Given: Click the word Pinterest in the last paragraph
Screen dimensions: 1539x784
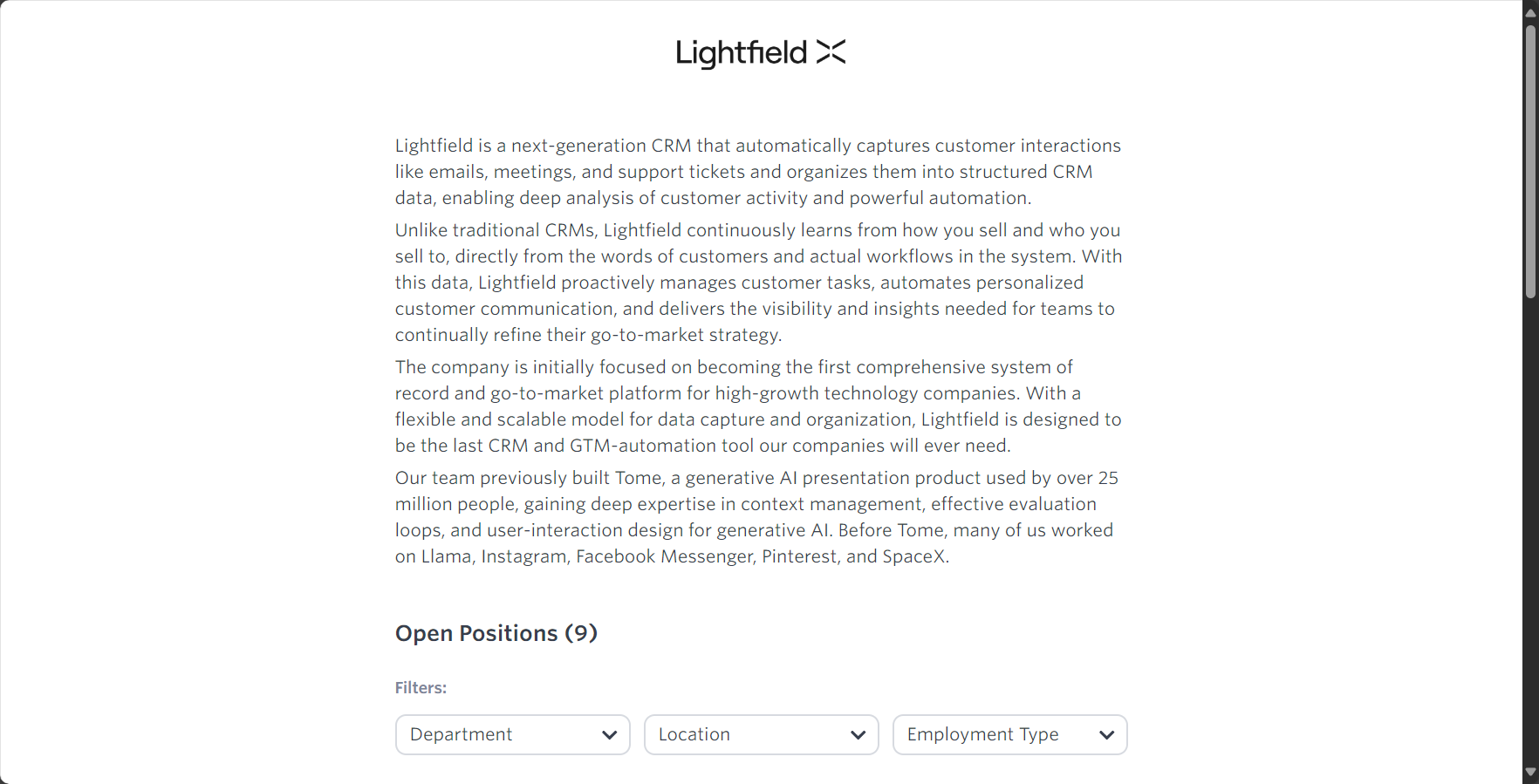Looking at the screenshot, I should [799, 556].
